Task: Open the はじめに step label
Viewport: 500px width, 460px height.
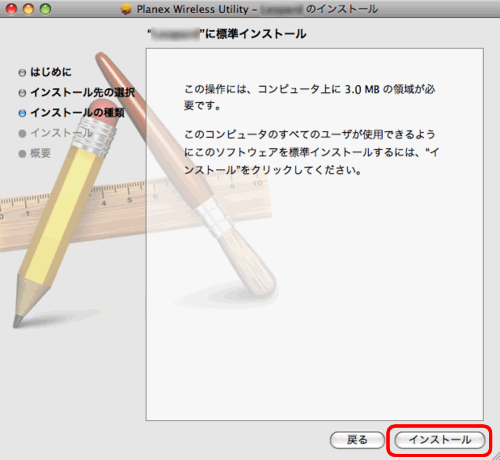Action: click(51, 72)
